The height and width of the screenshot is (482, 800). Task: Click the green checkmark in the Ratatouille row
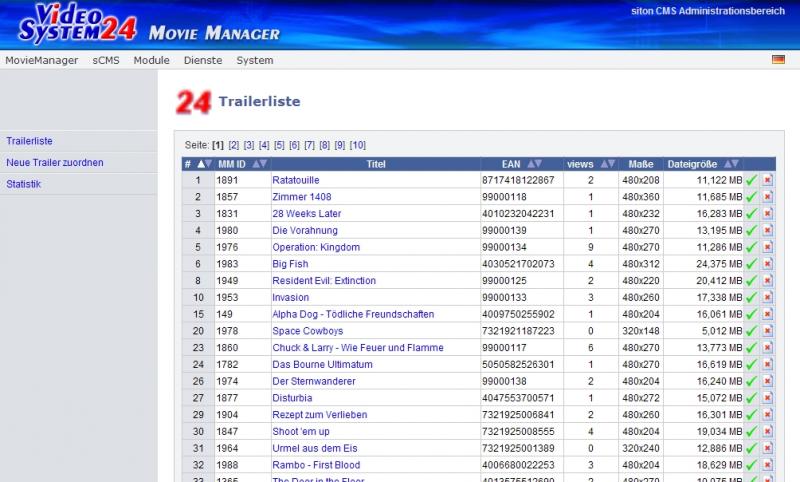tap(752, 180)
